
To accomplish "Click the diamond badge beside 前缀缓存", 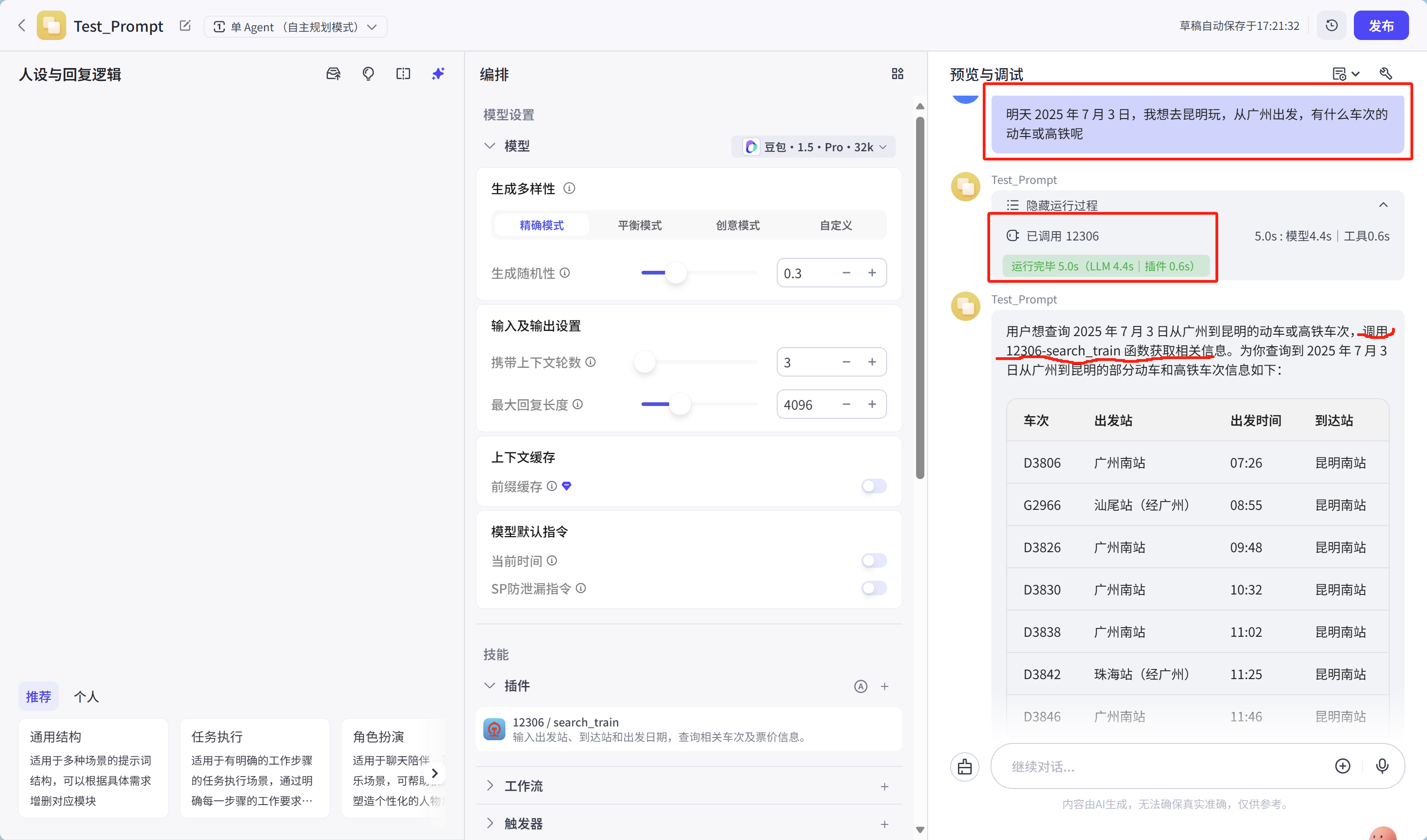I will coord(567,486).
